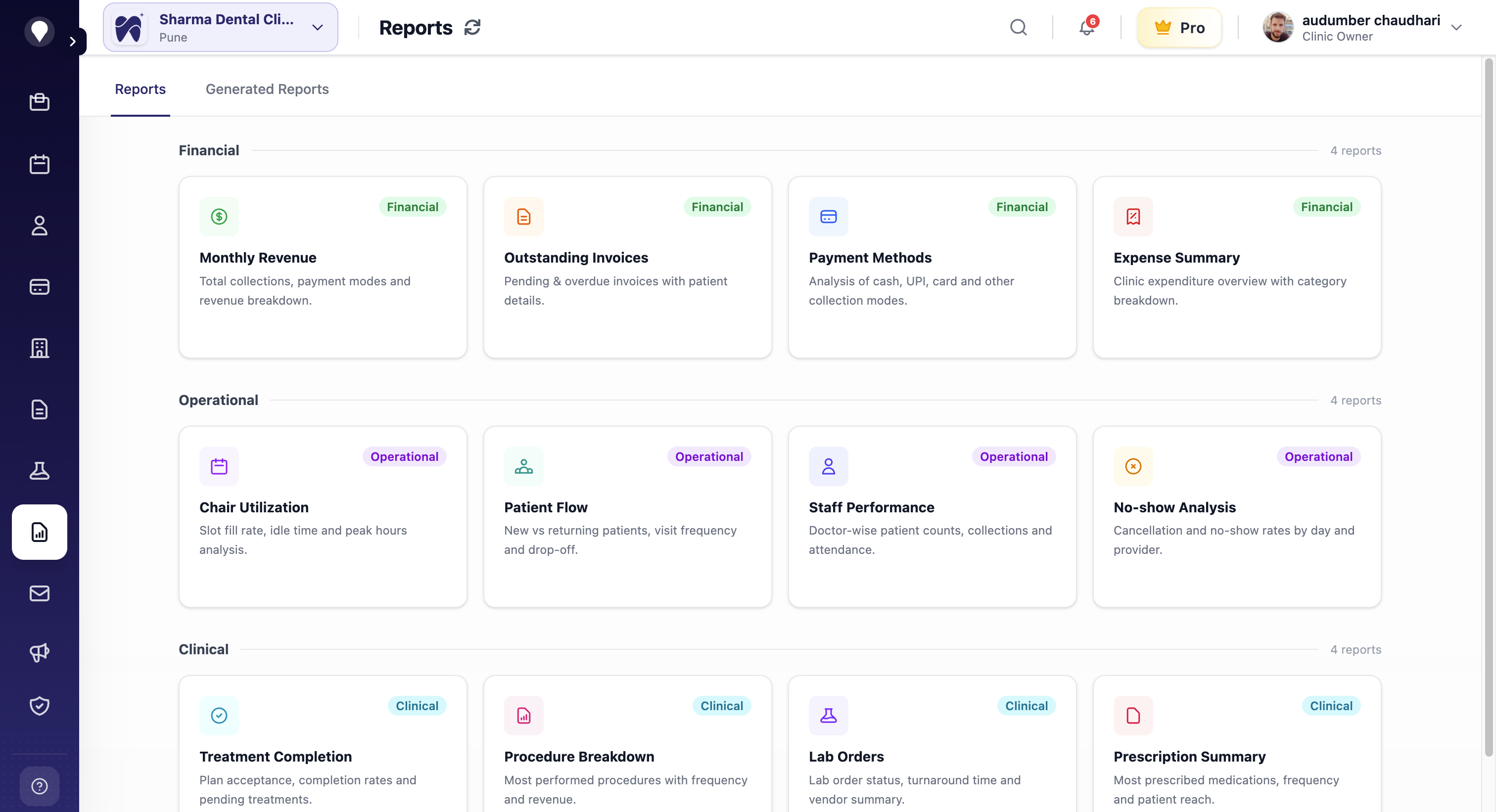Open the mail envelope sidebar icon
Screen dimensions: 1496x812
(40, 593)
